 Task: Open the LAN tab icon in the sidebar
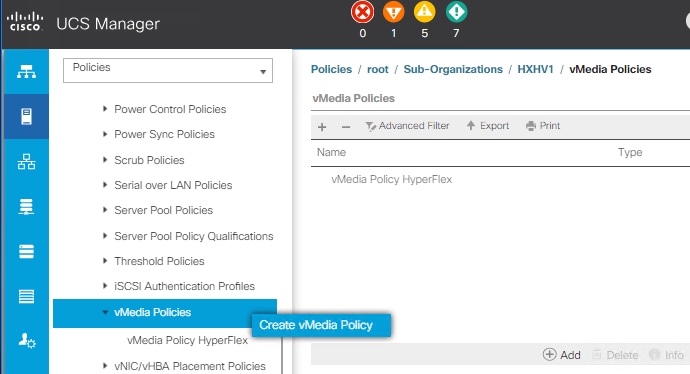click(26, 161)
